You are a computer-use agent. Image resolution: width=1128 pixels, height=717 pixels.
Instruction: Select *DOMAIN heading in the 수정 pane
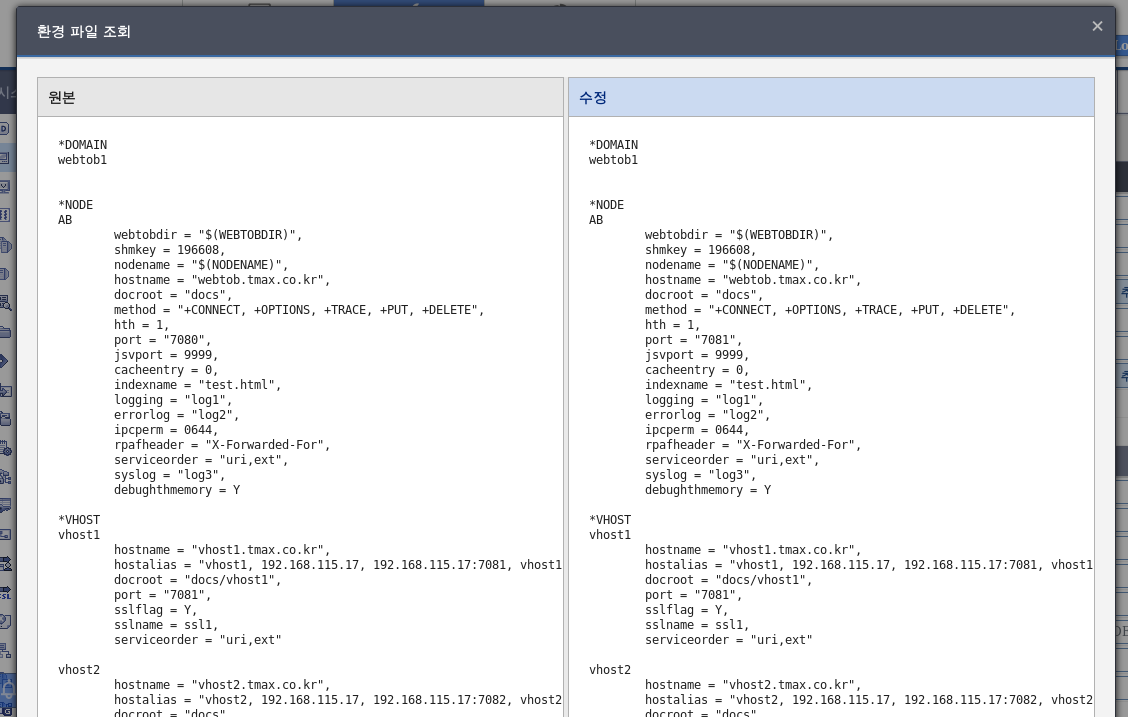pyautogui.click(x=614, y=145)
